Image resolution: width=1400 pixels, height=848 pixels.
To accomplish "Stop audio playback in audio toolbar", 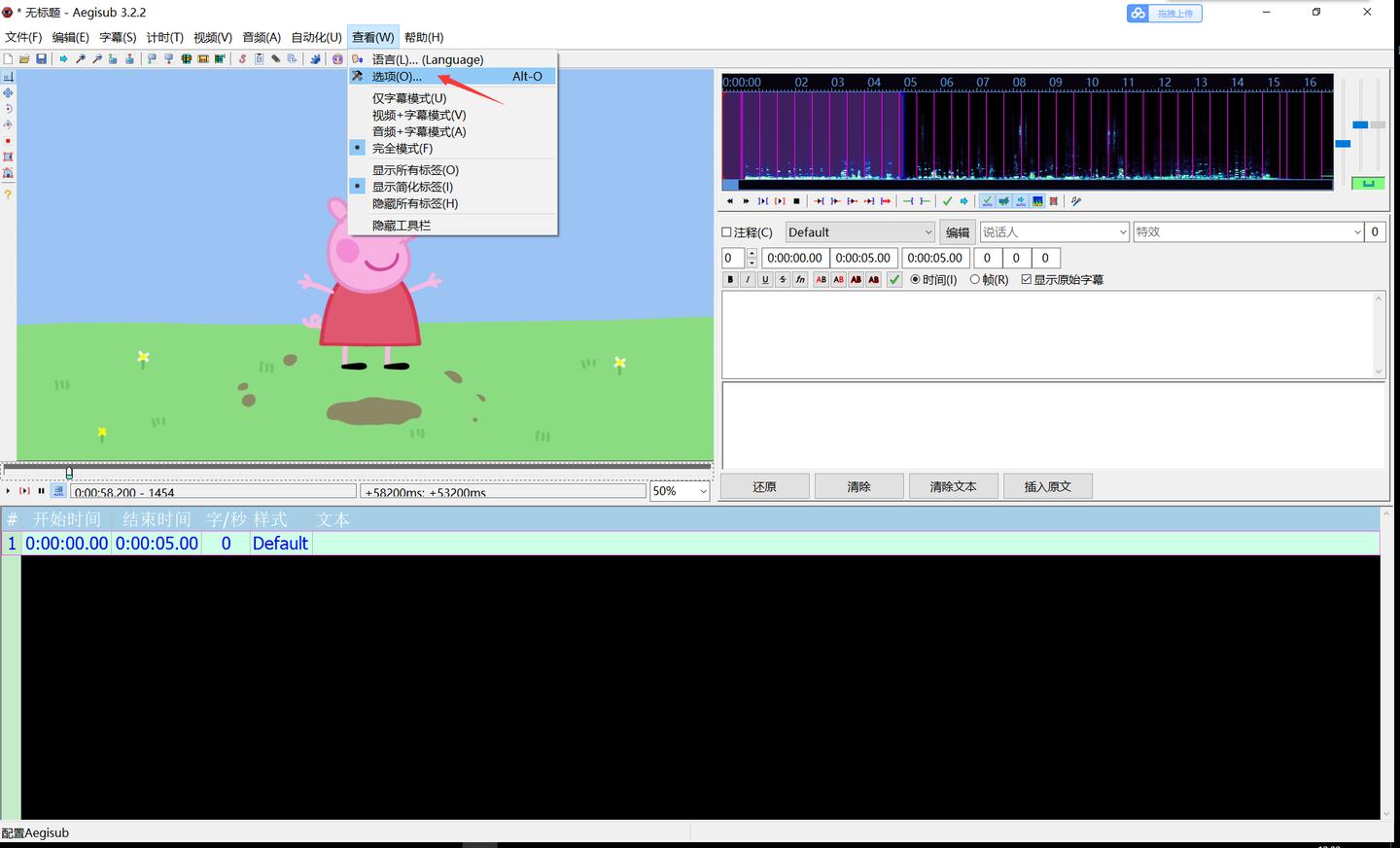I will (x=796, y=201).
